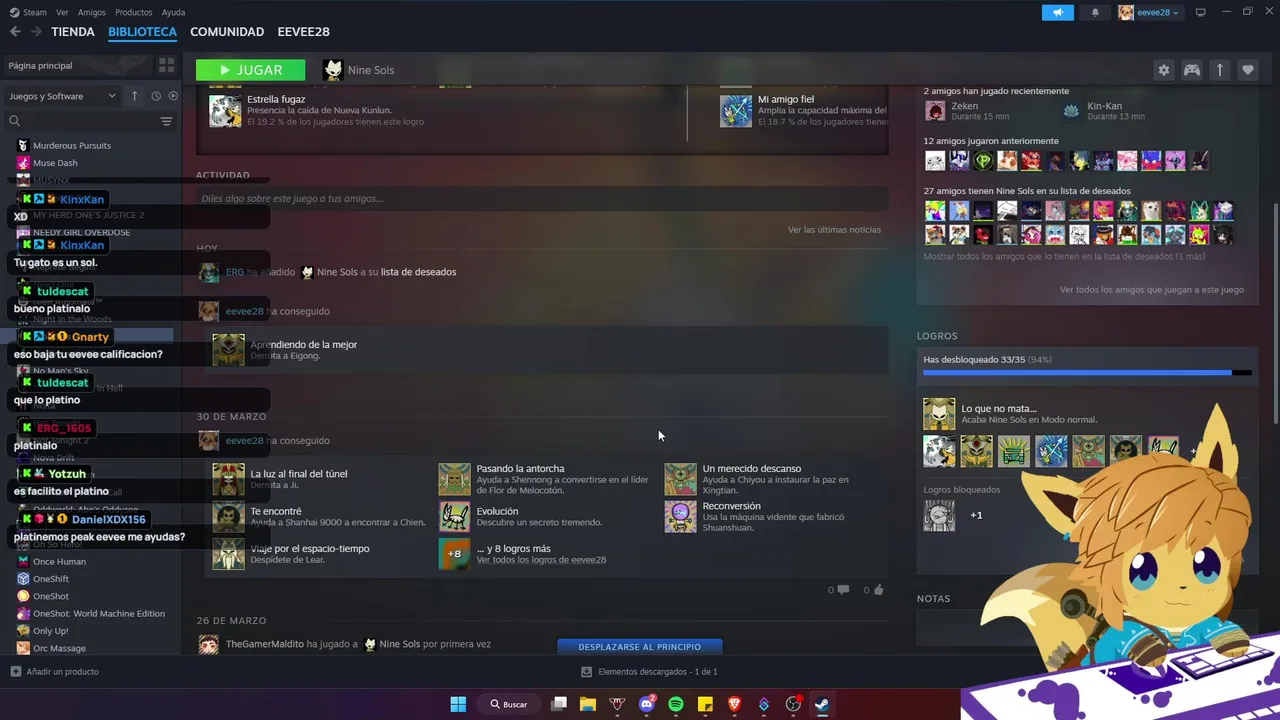The height and width of the screenshot is (720, 1280).
Task: Select Murderous Pursuits in the game list
Action: [72, 146]
